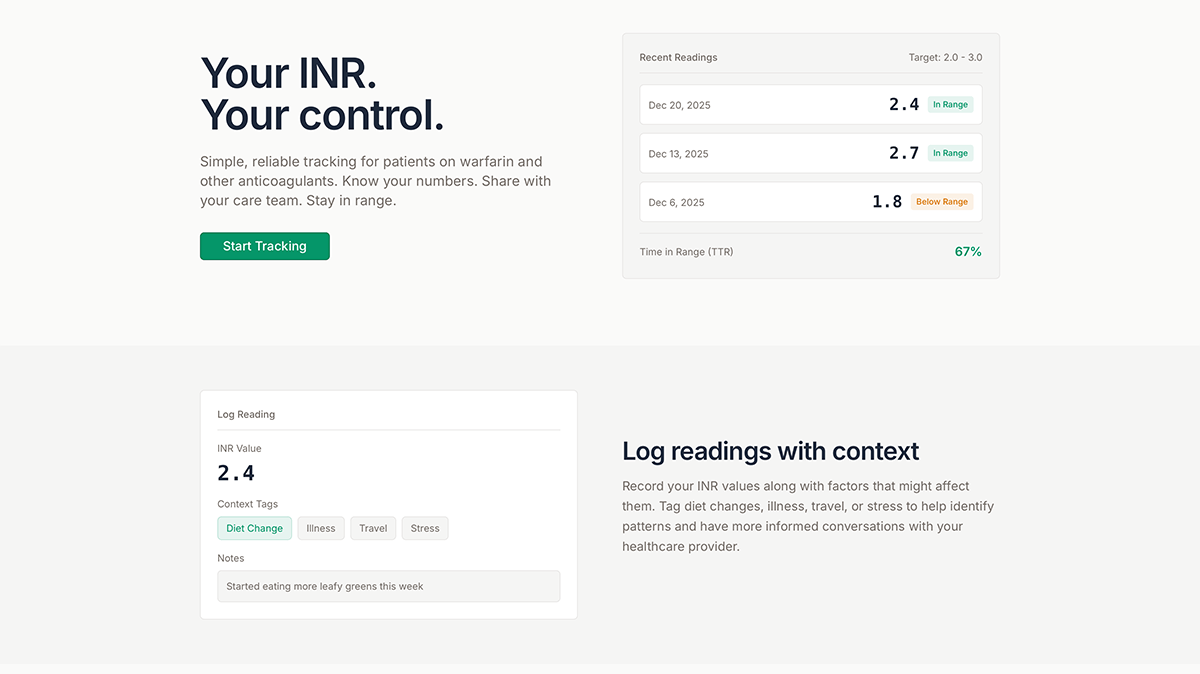Click the In Range badge beside 2.4
Screen dimensions: 1200x674
950,105
